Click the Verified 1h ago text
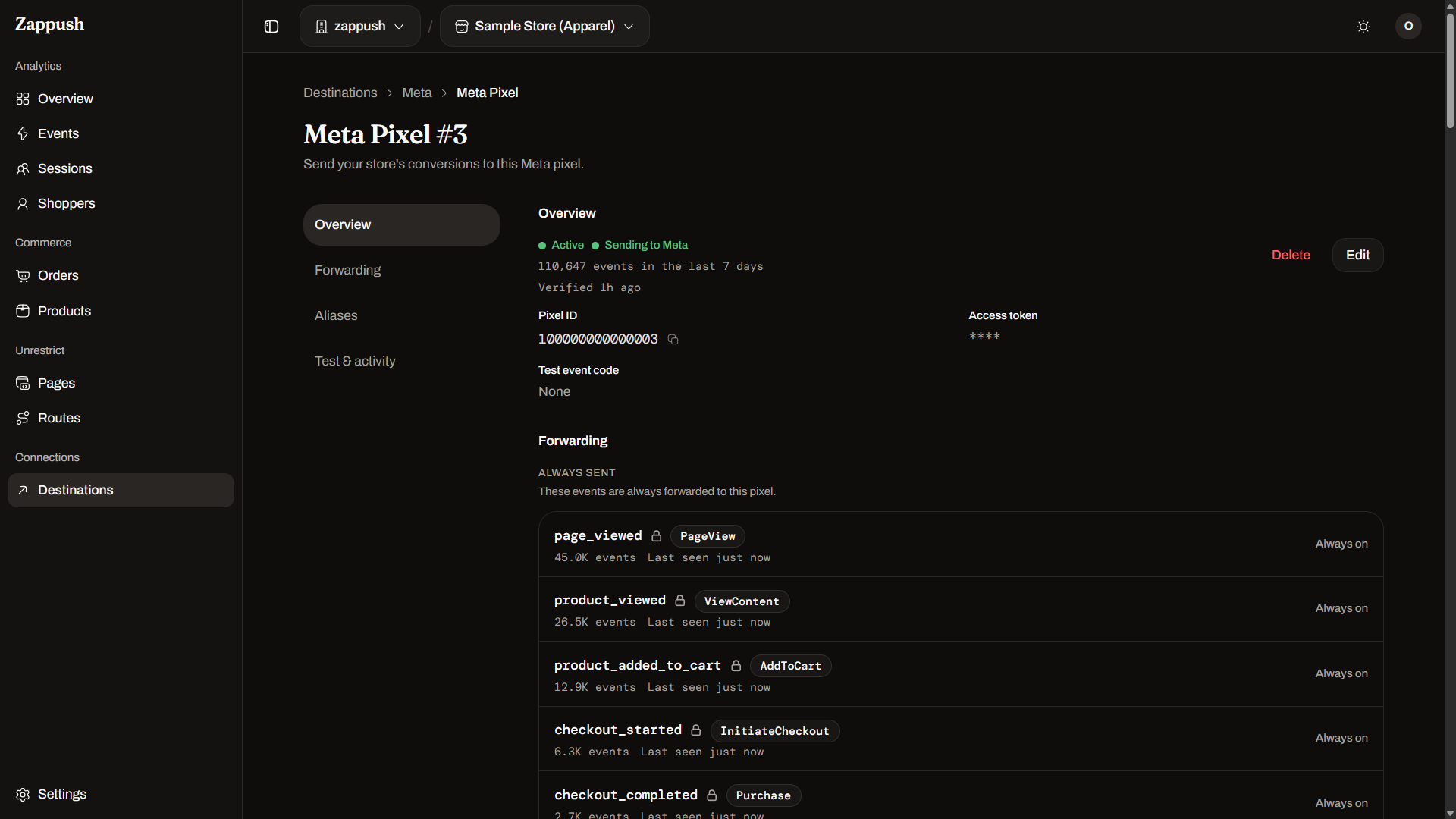This screenshot has width=1456, height=819. [589, 287]
